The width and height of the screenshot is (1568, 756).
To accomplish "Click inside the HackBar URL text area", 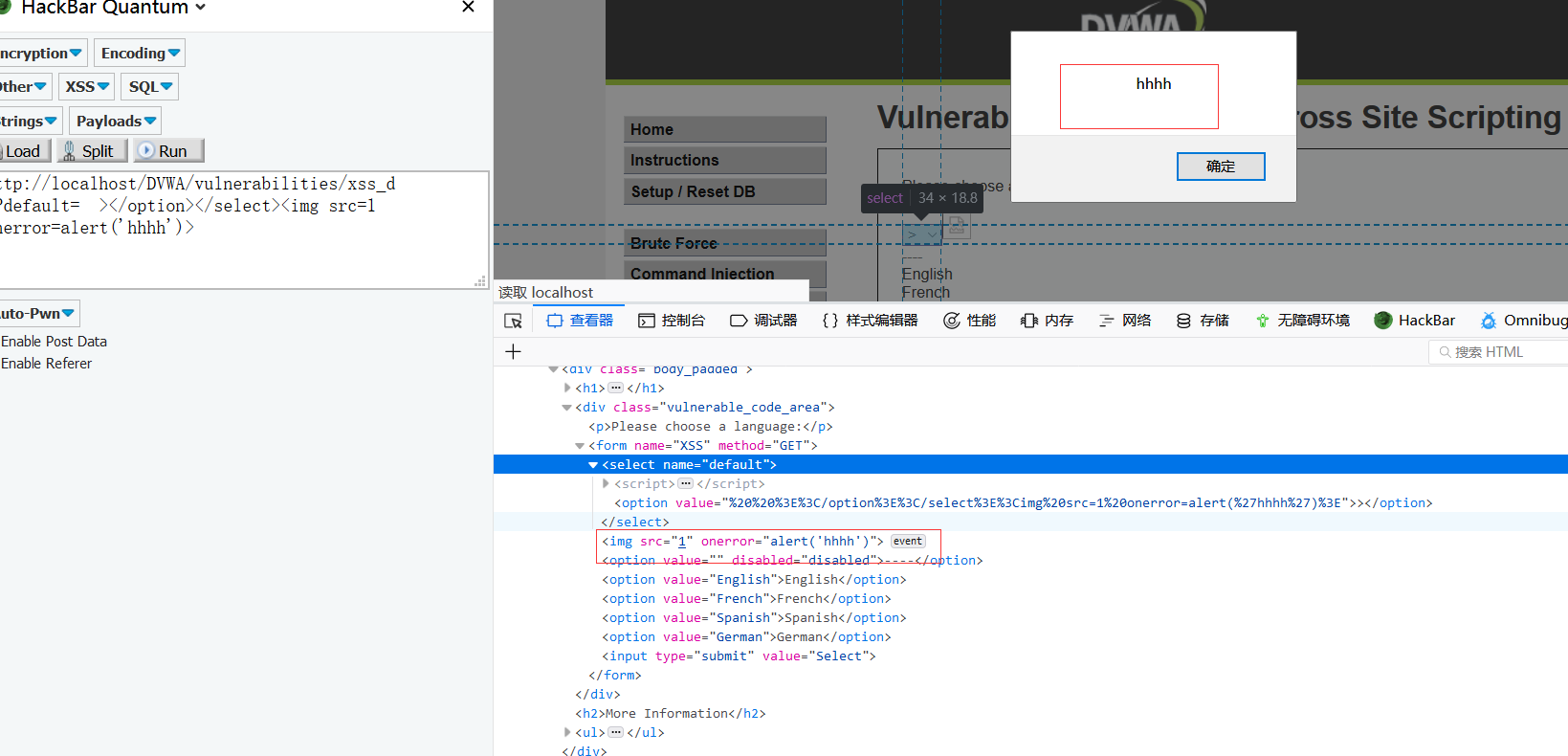I will point(243,230).
